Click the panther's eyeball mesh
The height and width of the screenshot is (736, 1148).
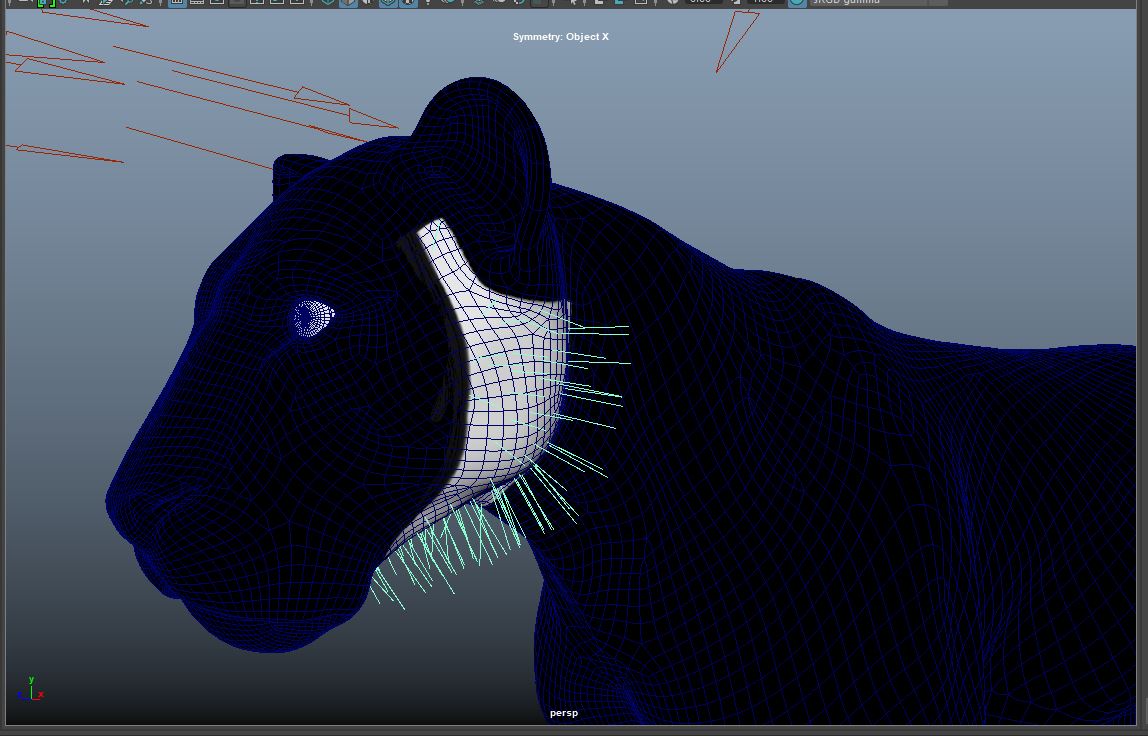pyautogui.click(x=312, y=317)
